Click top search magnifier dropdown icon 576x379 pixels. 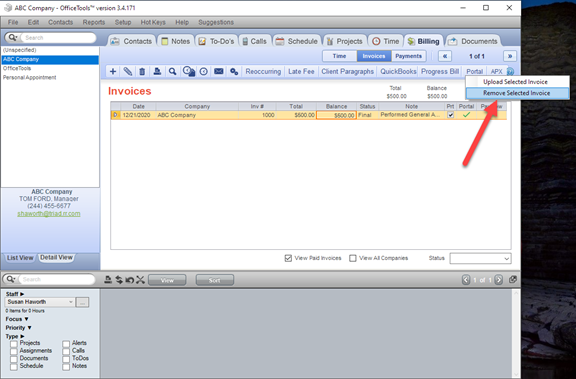coord(12,37)
